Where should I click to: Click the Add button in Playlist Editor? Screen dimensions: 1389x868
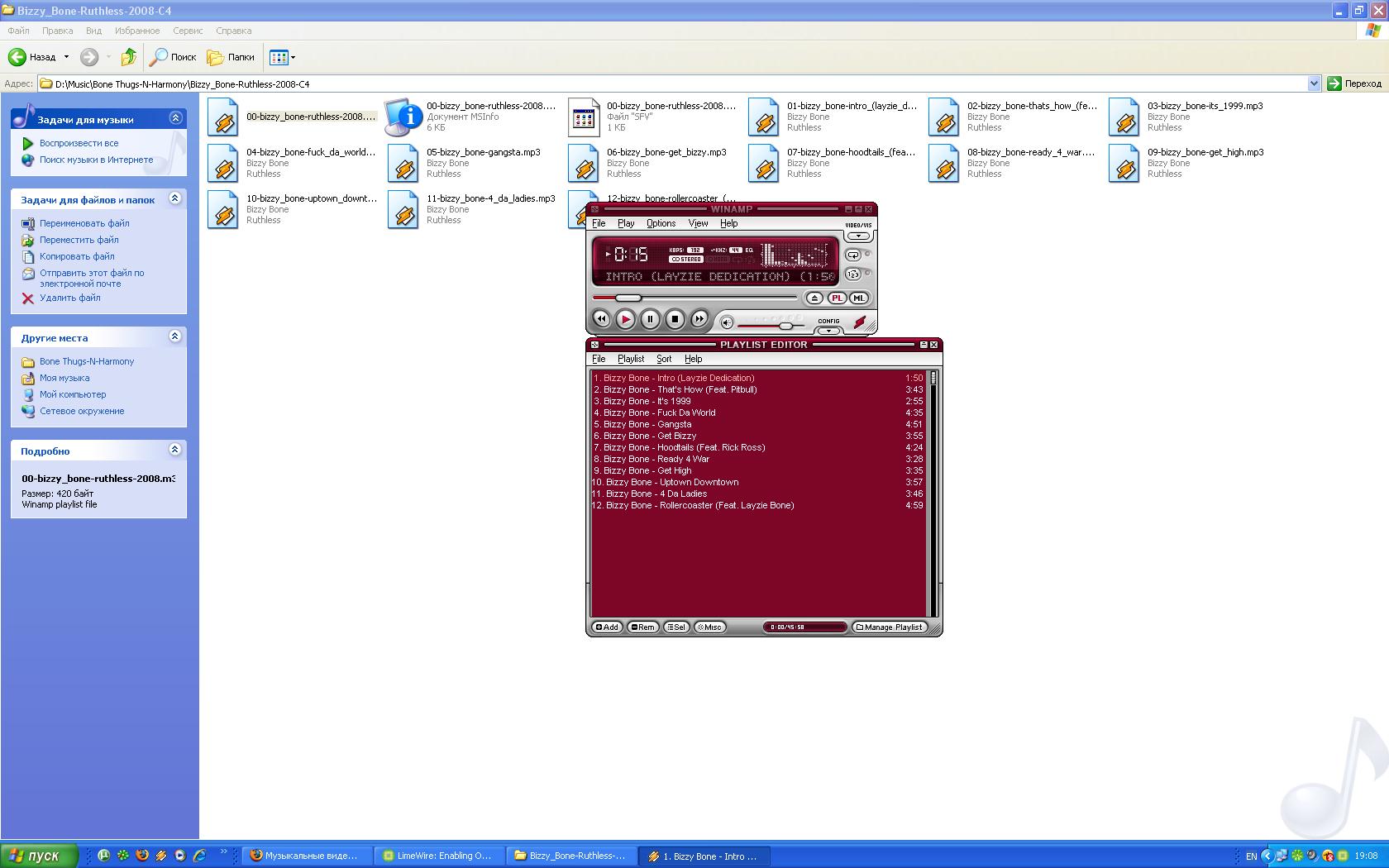(607, 627)
